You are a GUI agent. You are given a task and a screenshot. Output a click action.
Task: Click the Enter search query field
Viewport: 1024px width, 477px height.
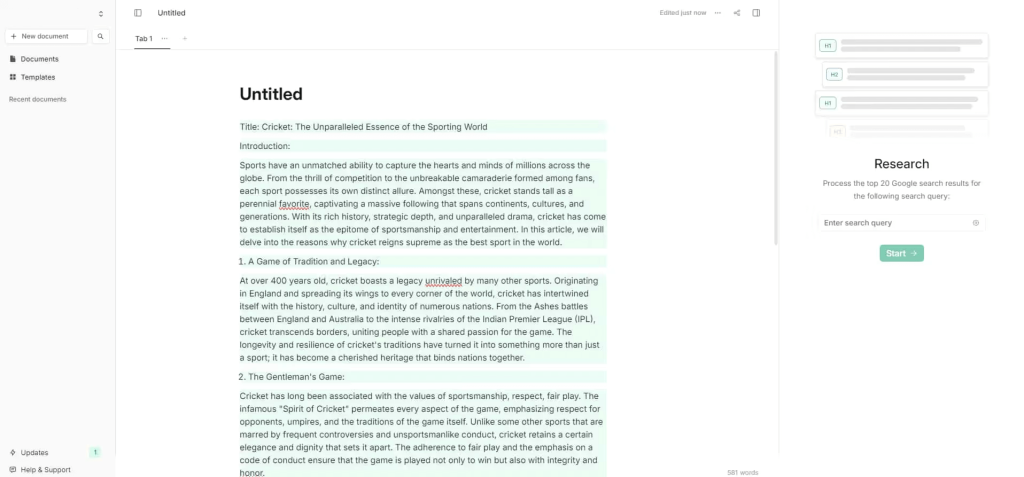893,223
